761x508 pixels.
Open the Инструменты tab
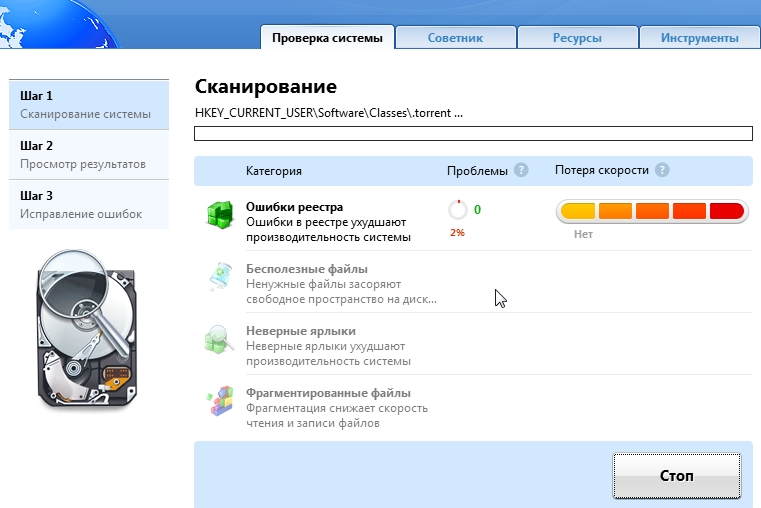click(x=700, y=38)
